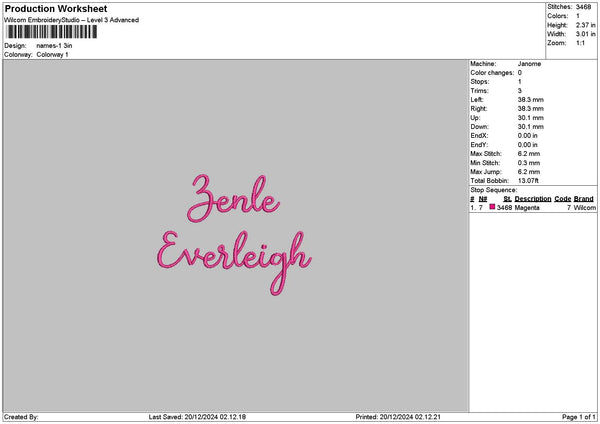The height and width of the screenshot is (424, 600).
Task: Click the Width value "3.01 in"
Action: 586,34
